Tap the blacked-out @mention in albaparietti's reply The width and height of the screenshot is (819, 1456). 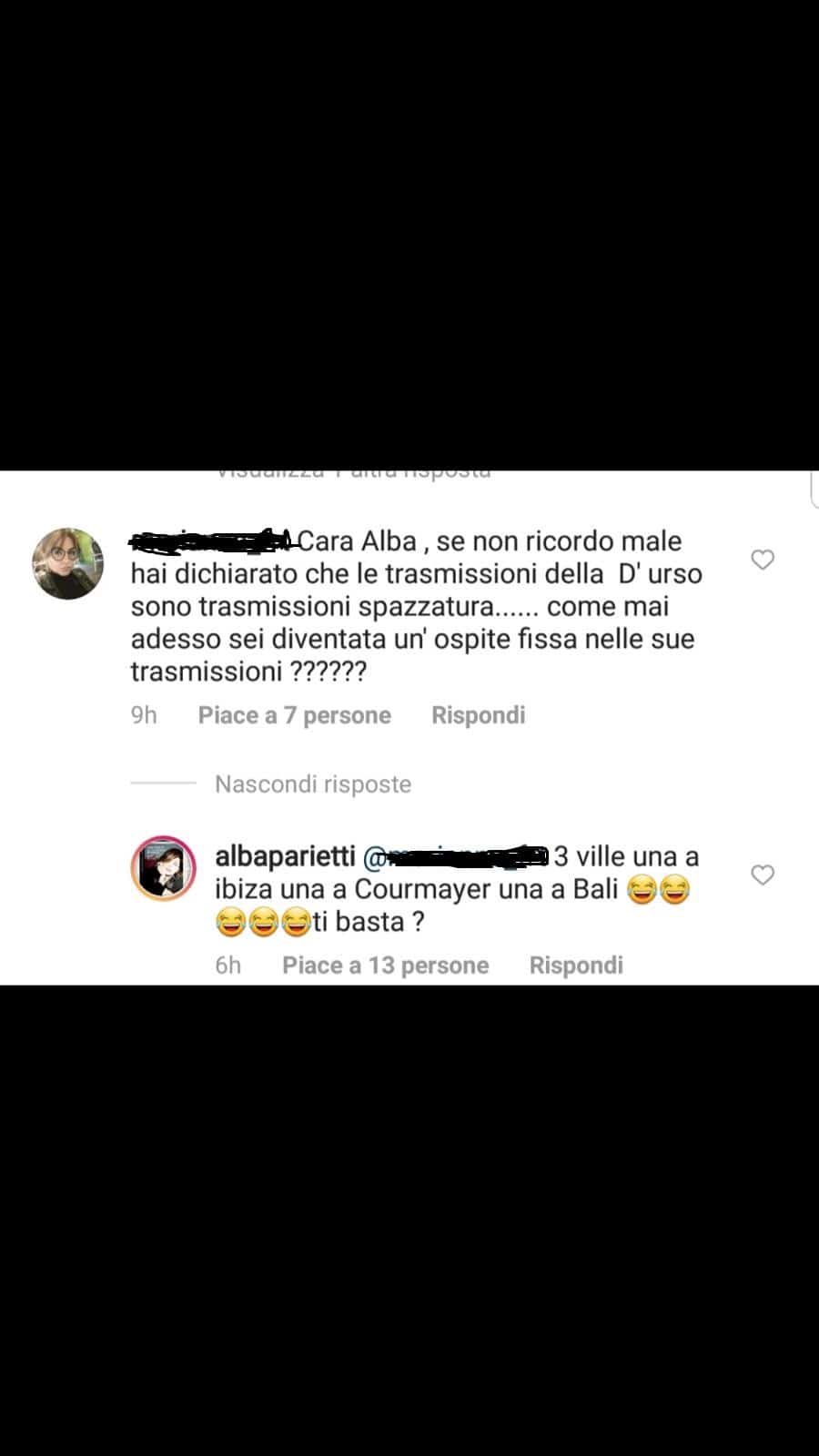pyautogui.click(x=456, y=857)
